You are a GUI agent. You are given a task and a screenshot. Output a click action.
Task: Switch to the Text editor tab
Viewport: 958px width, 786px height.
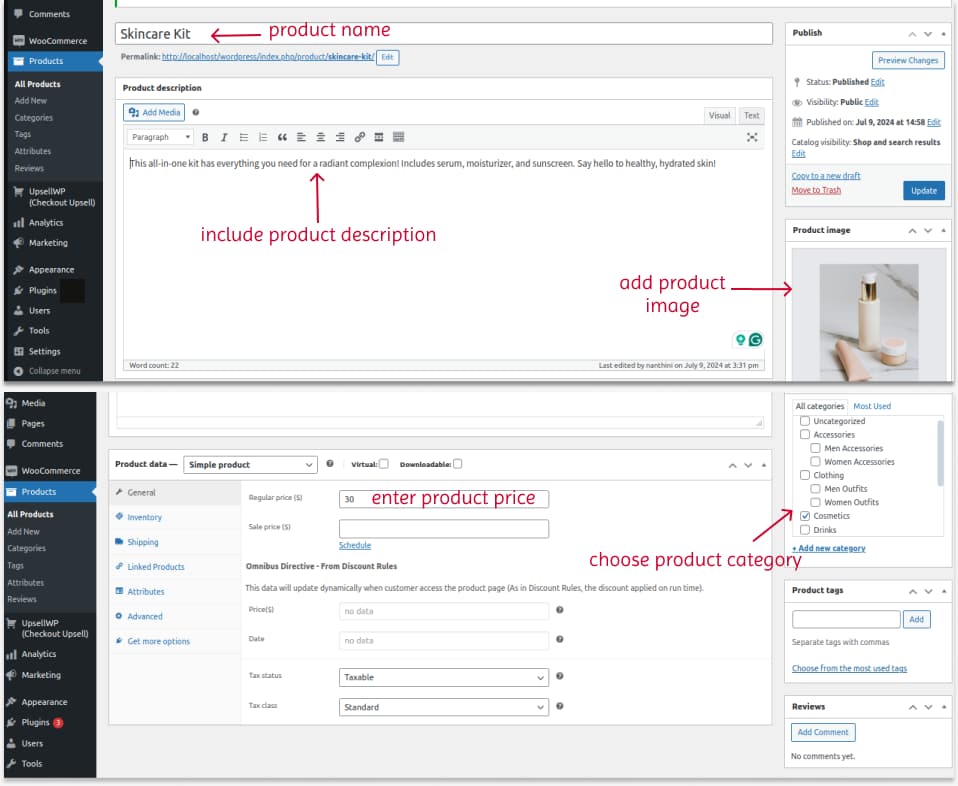(751, 116)
